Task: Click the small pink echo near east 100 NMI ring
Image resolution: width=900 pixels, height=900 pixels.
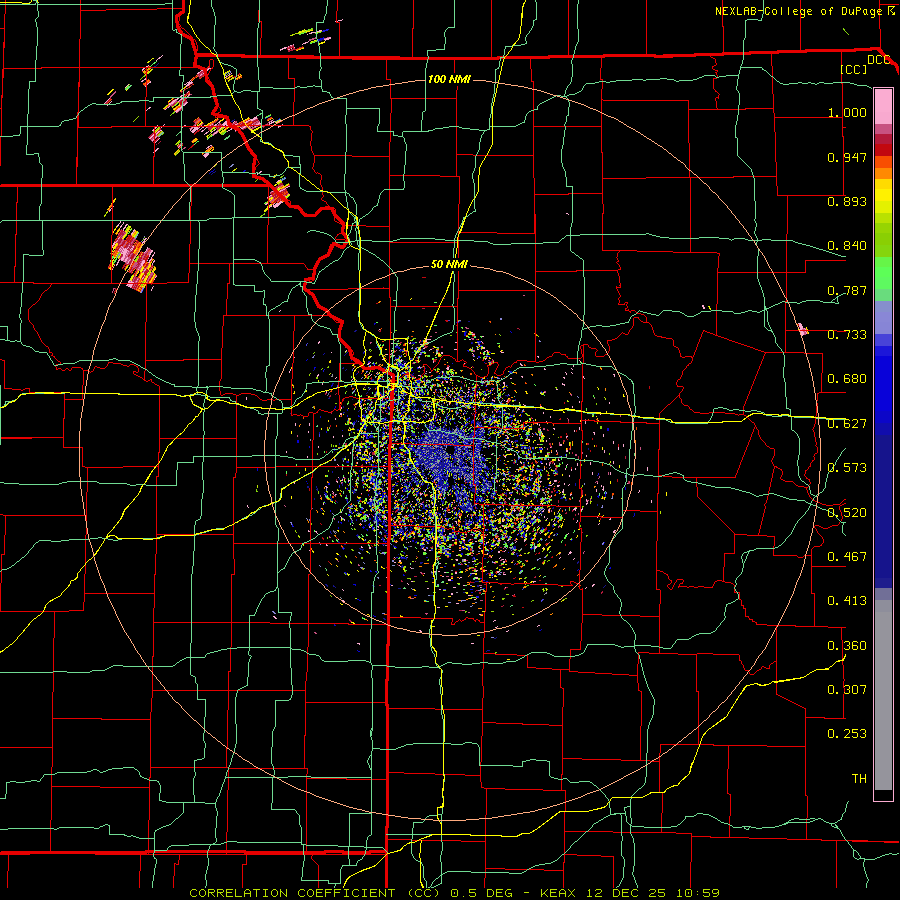Action: (x=802, y=329)
